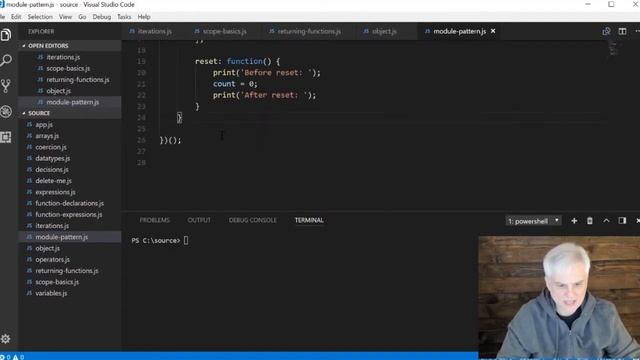
Task: Click the 'reset: function() {' code line
Action: coord(238,61)
